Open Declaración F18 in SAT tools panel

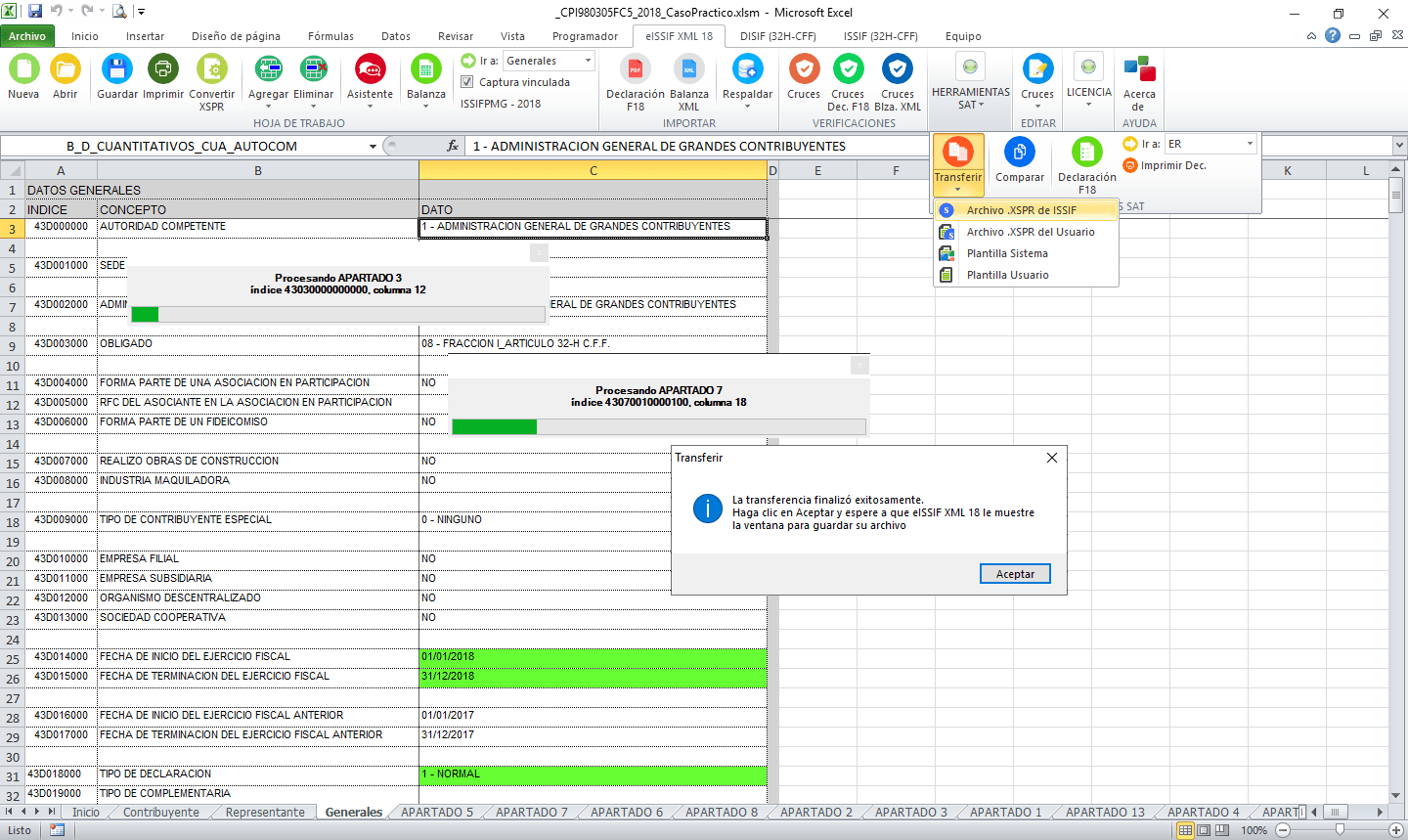pos(1087,153)
